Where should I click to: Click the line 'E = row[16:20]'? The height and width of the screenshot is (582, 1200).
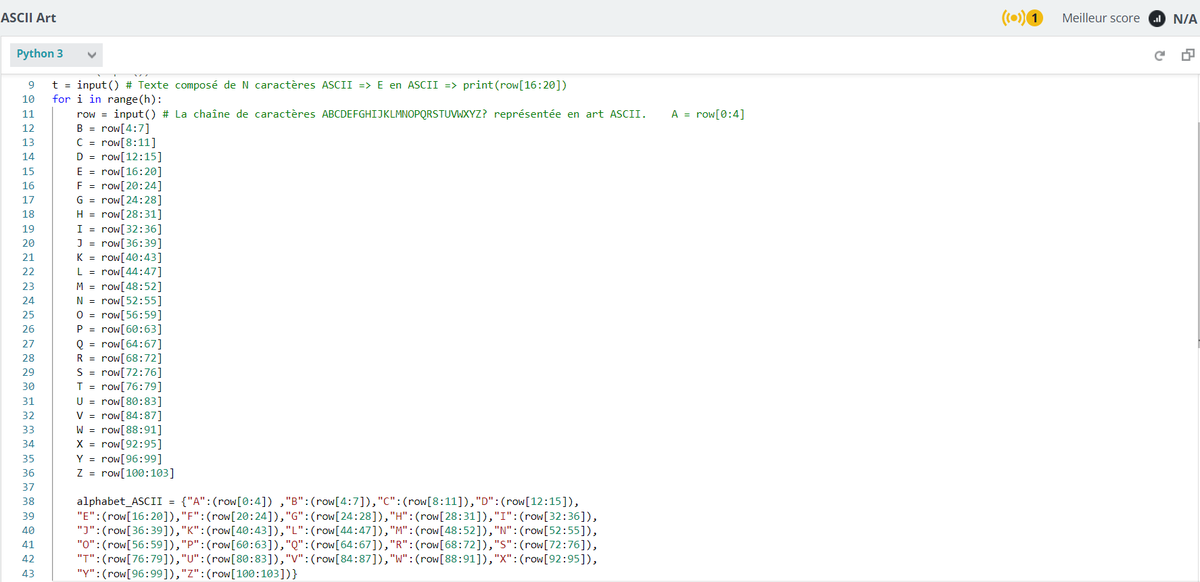tap(120, 171)
